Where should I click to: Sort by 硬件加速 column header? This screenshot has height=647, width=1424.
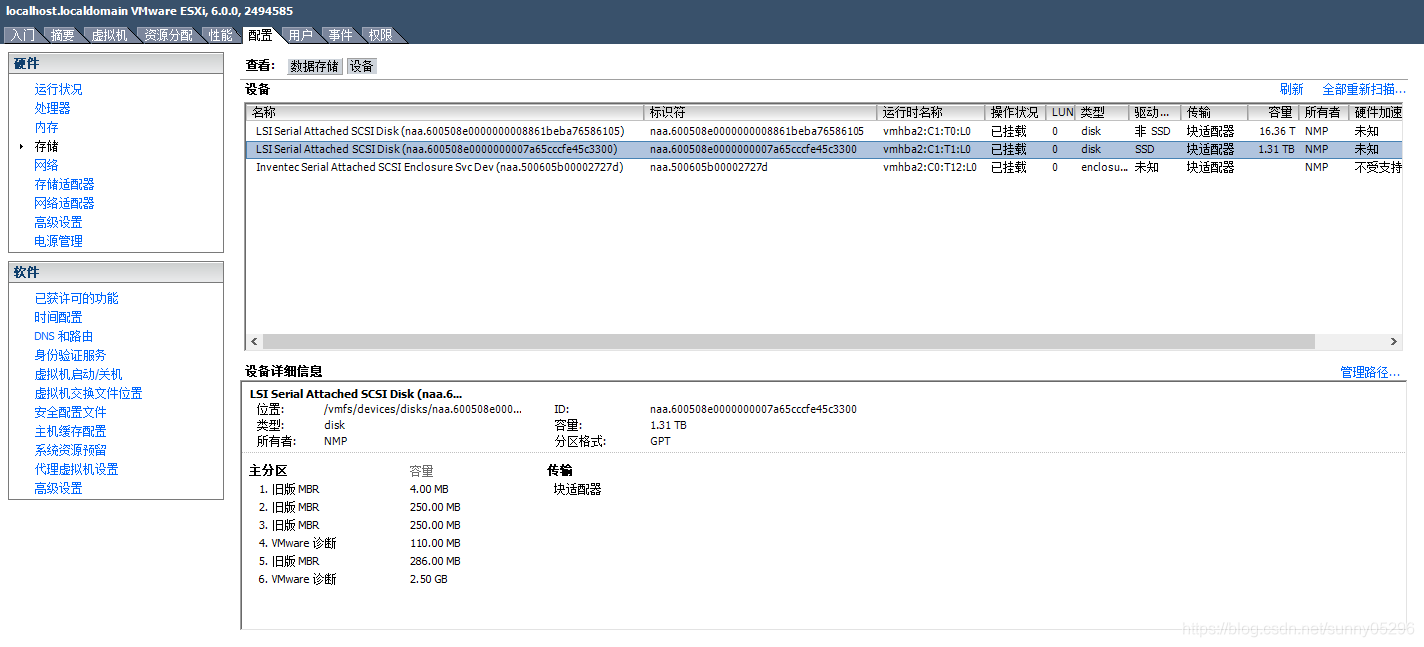pos(1378,112)
